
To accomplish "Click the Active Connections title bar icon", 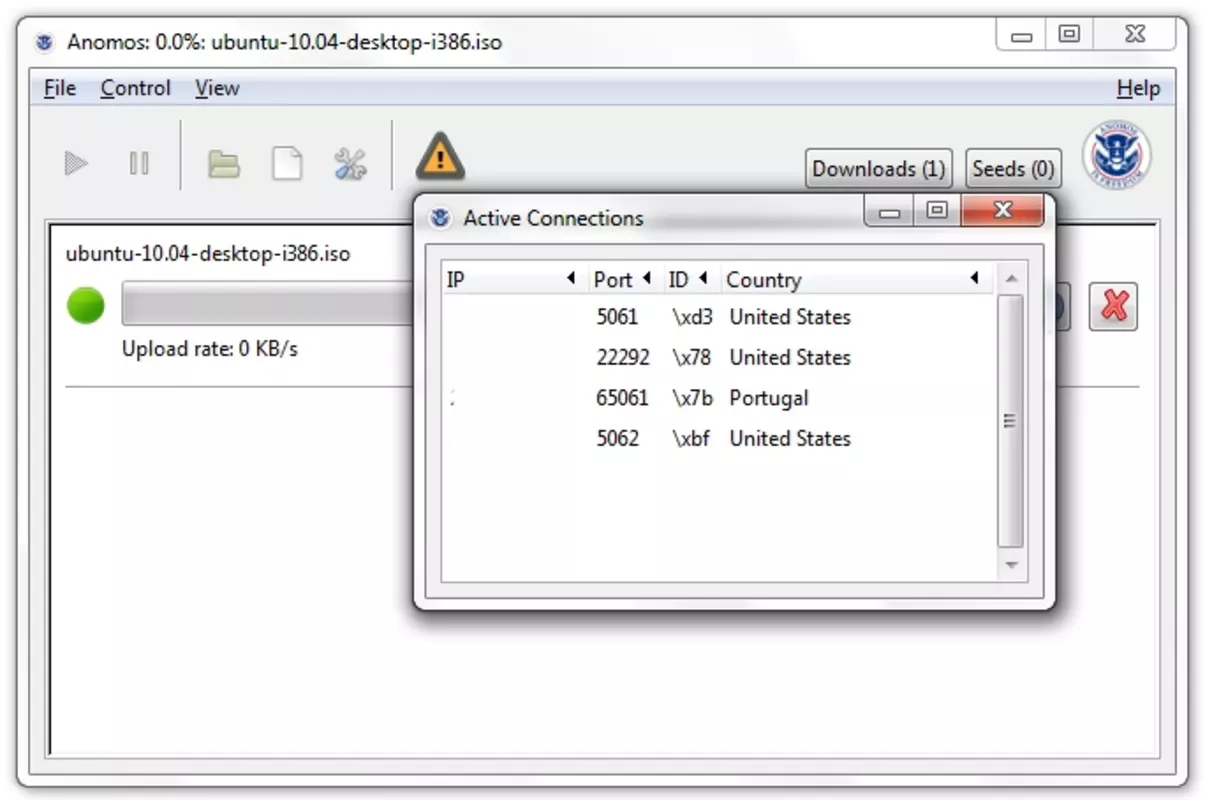I will 440,218.
